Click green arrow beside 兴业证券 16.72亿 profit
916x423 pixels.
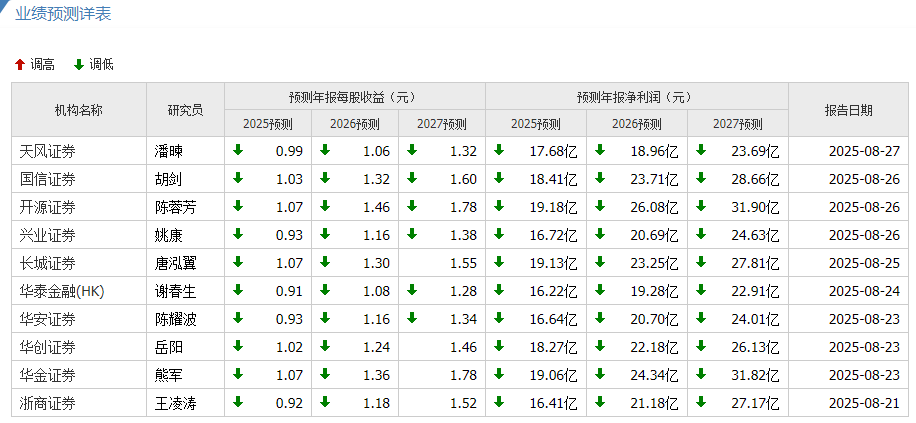tap(499, 234)
